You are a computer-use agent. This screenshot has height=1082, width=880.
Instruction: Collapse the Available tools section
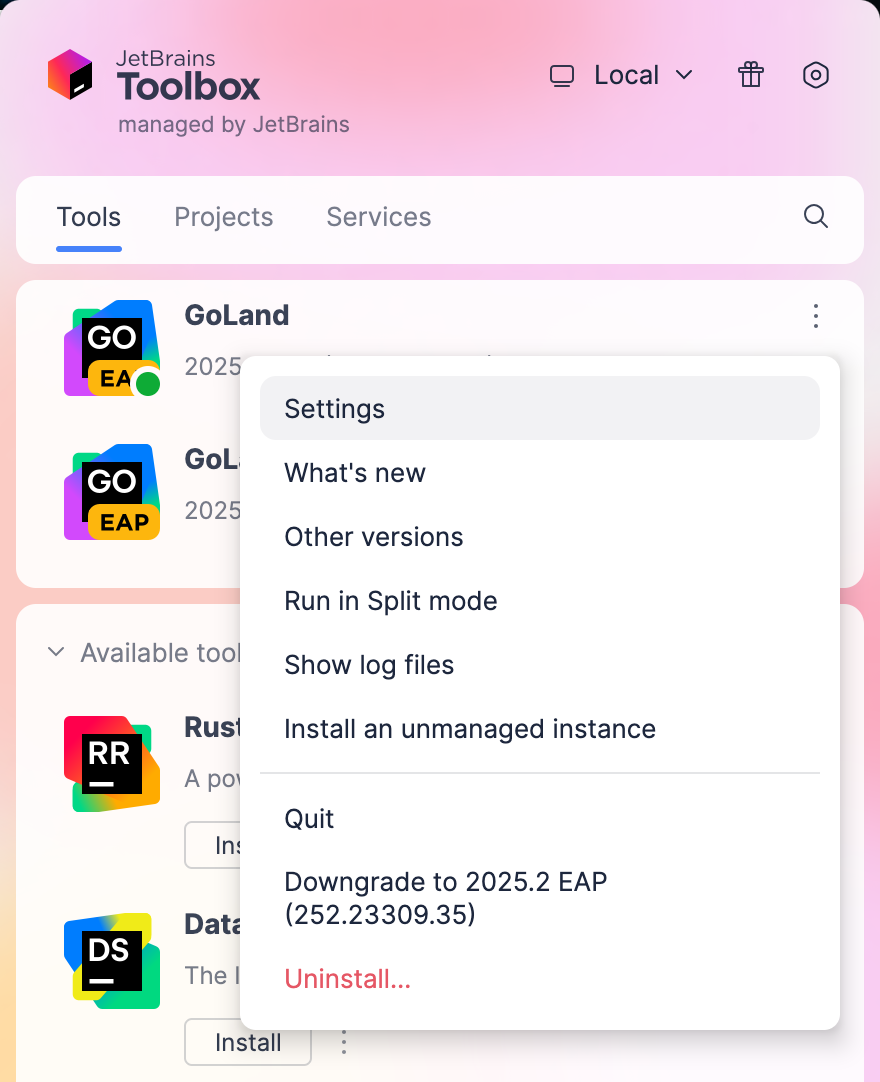point(56,652)
